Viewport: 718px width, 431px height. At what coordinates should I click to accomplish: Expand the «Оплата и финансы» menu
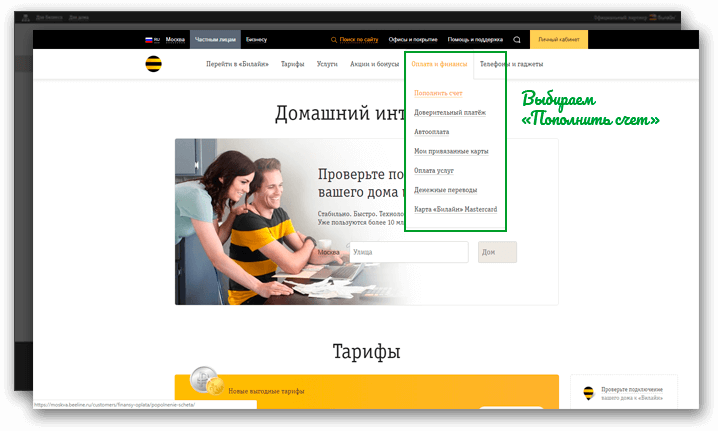click(x=438, y=63)
